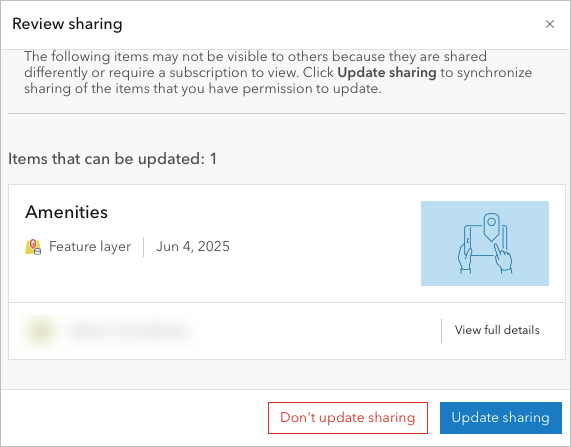Click the blurred owner name
This screenshot has height=447, width=571.
tap(128, 331)
